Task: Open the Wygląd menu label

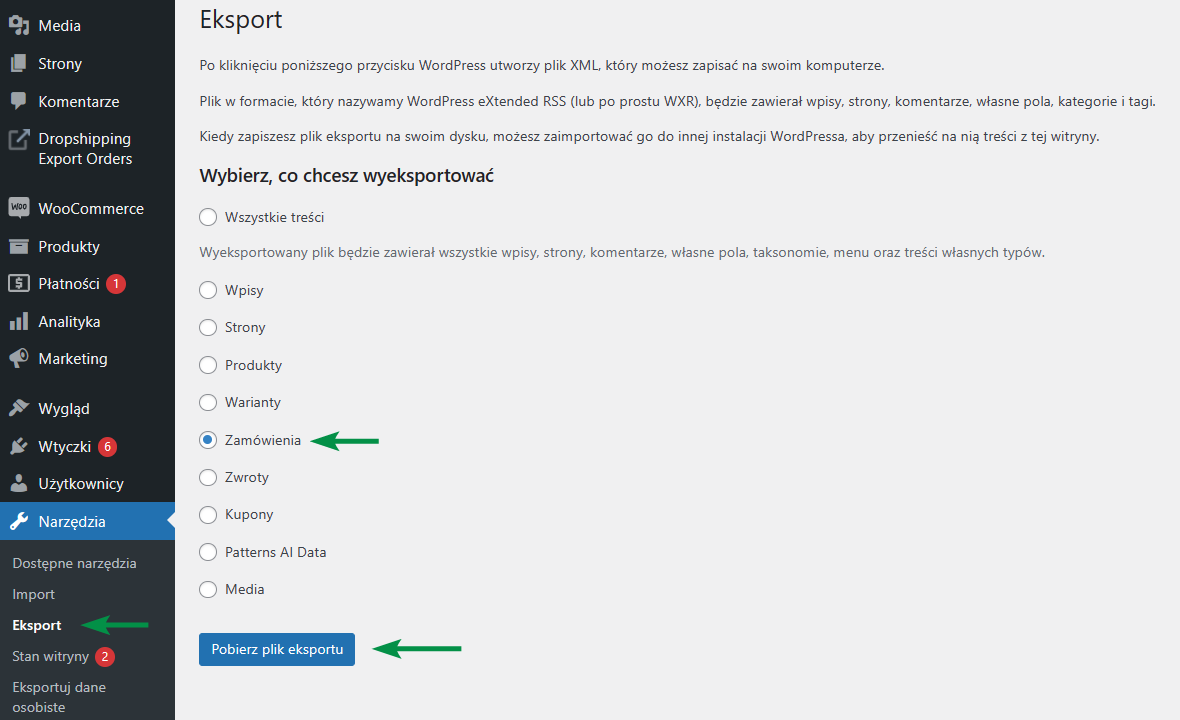Action: 64,409
